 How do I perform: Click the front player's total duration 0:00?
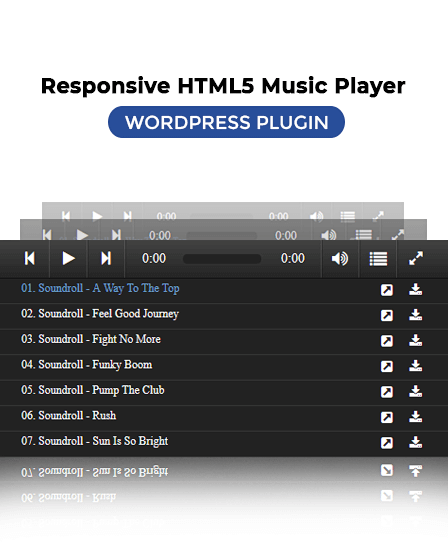[x=293, y=258]
